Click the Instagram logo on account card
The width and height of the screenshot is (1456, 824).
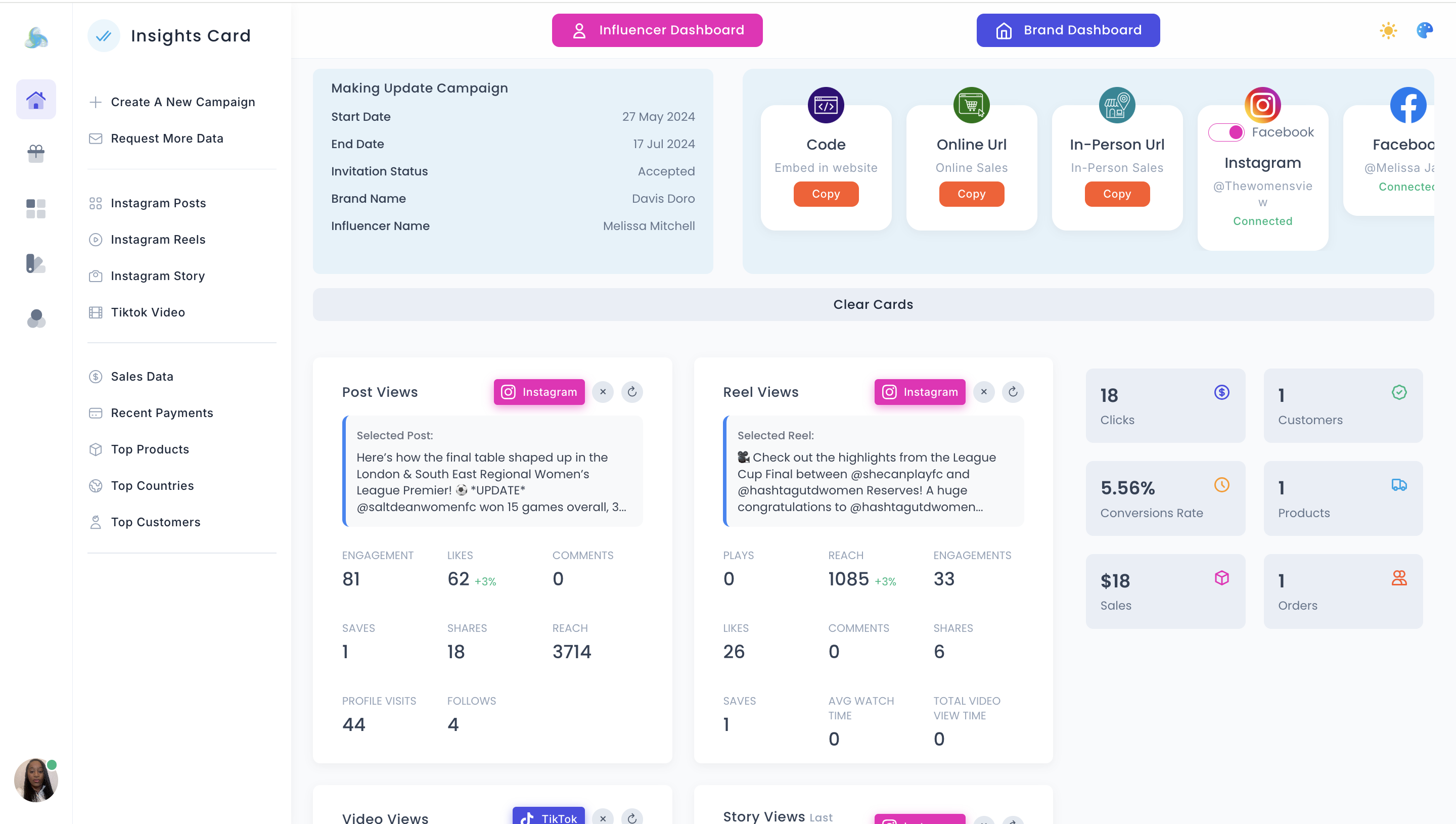[1262, 105]
